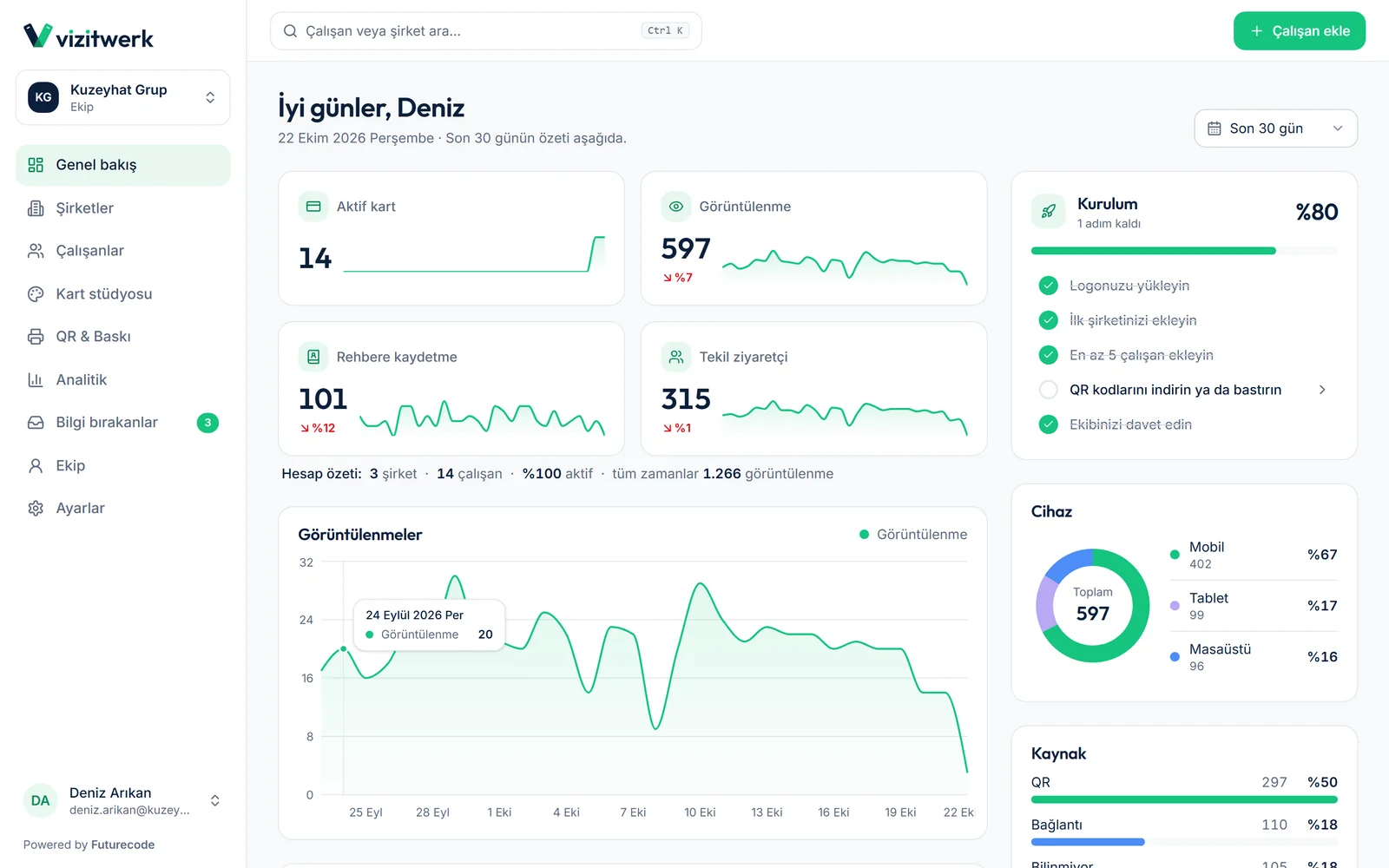Toggle the İlk şirketinizi ekleyin checkmark

[x=1049, y=320]
